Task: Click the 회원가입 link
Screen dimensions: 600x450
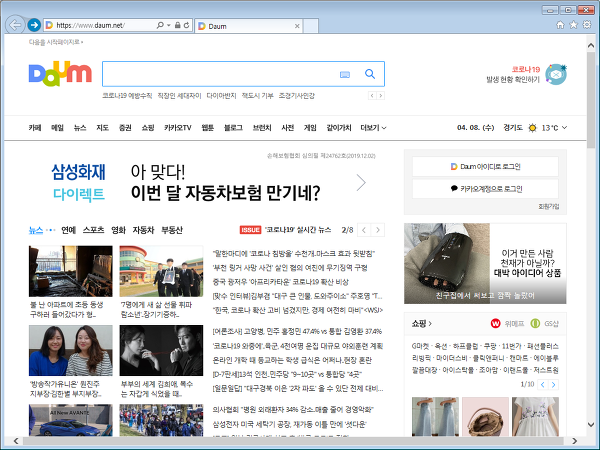Action: [549, 207]
